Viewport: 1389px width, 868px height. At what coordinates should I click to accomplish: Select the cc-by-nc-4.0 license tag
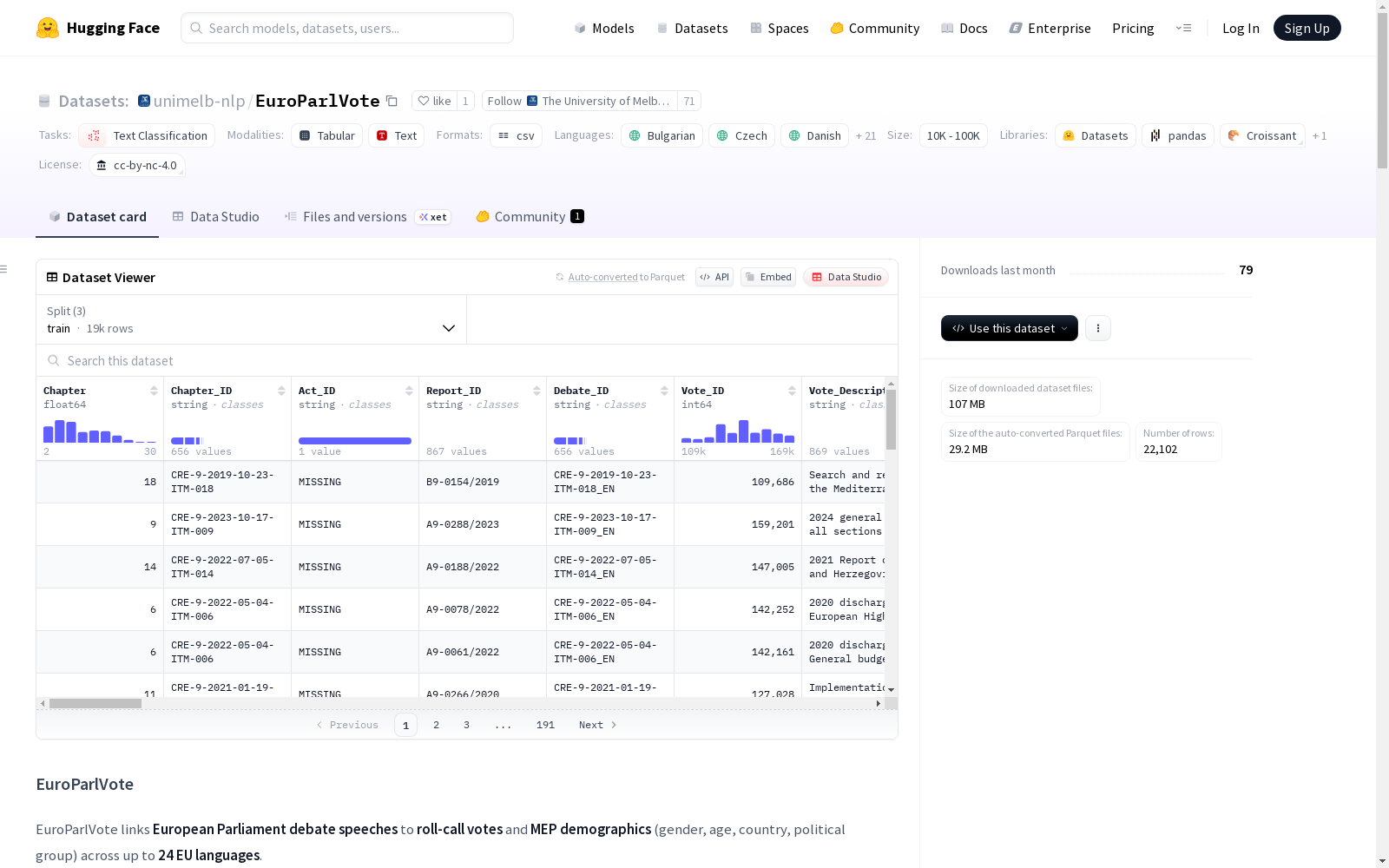137,165
